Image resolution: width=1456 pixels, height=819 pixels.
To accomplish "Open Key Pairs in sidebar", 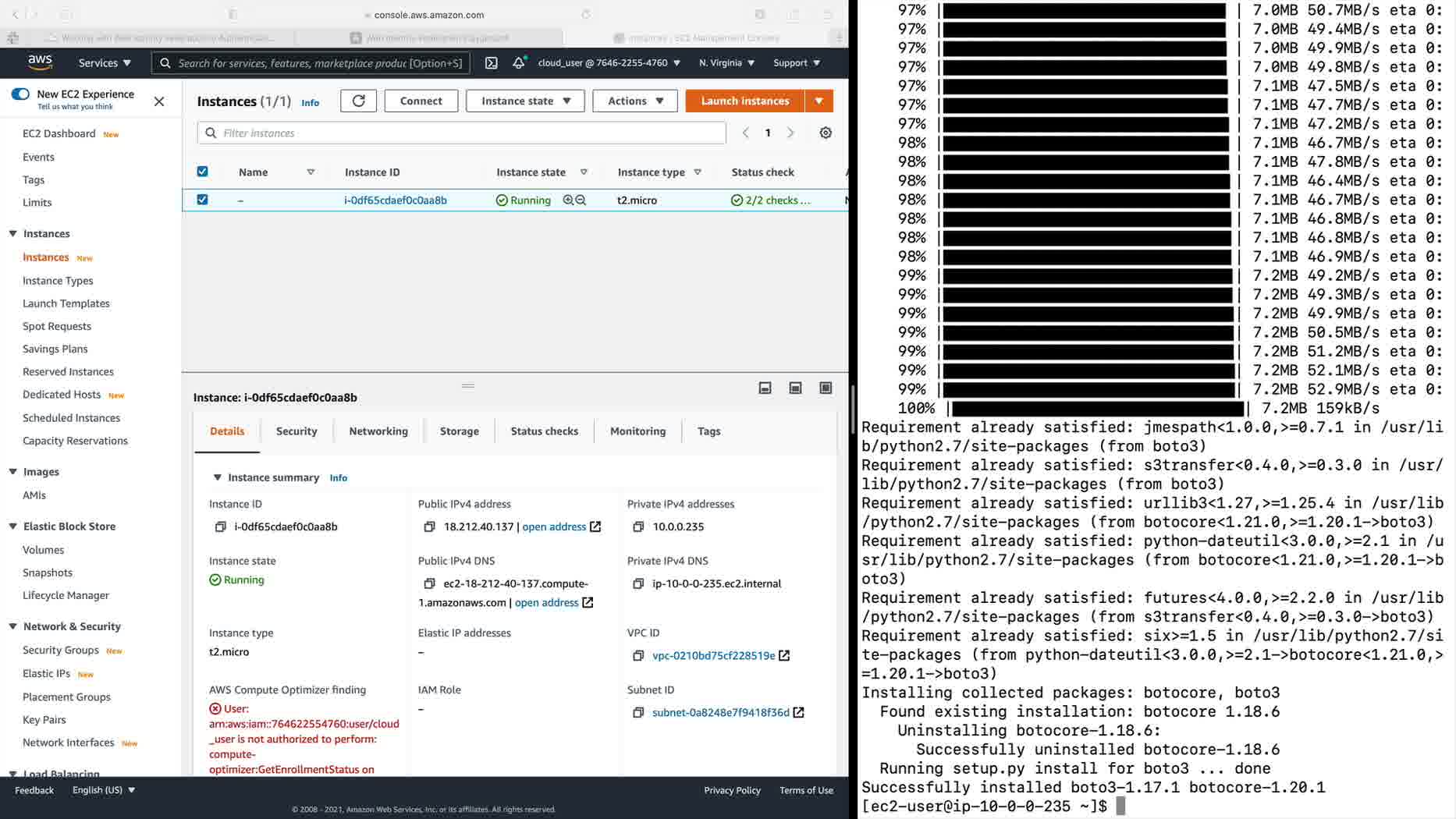I will 44,720.
